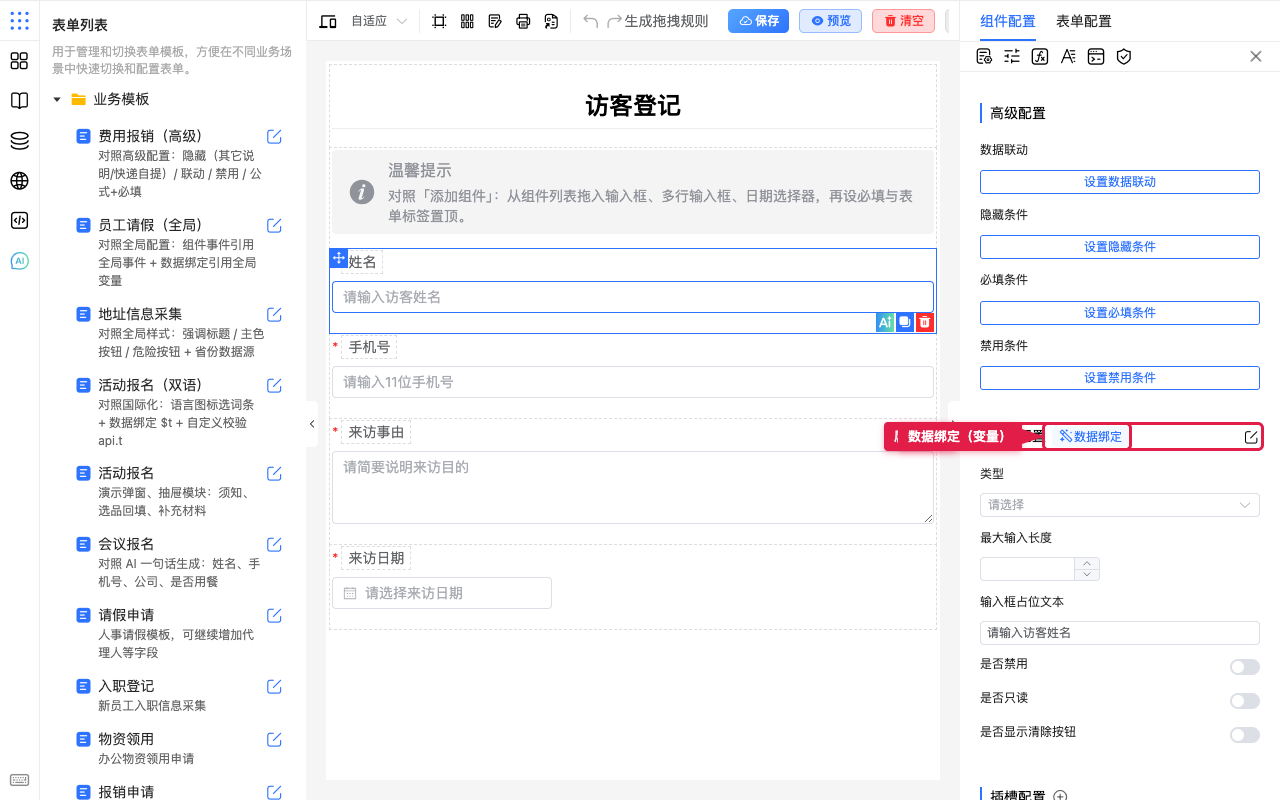Click the 设置隐藏条件 button

pyautogui.click(x=1120, y=247)
